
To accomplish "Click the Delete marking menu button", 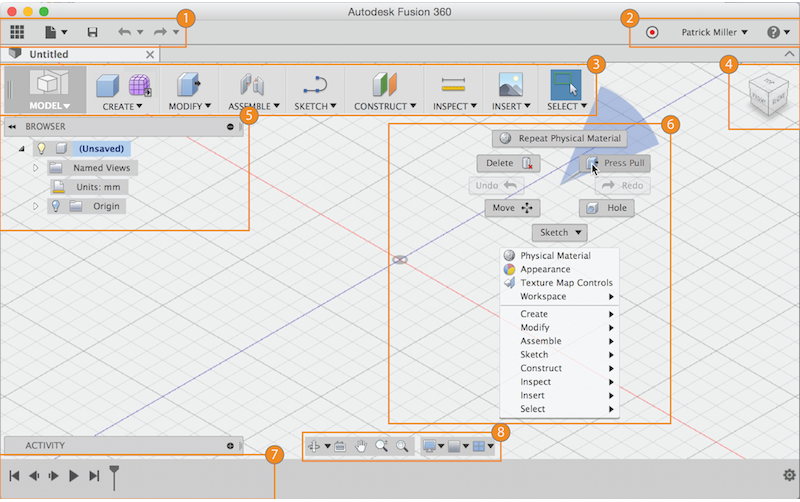I will pos(508,163).
